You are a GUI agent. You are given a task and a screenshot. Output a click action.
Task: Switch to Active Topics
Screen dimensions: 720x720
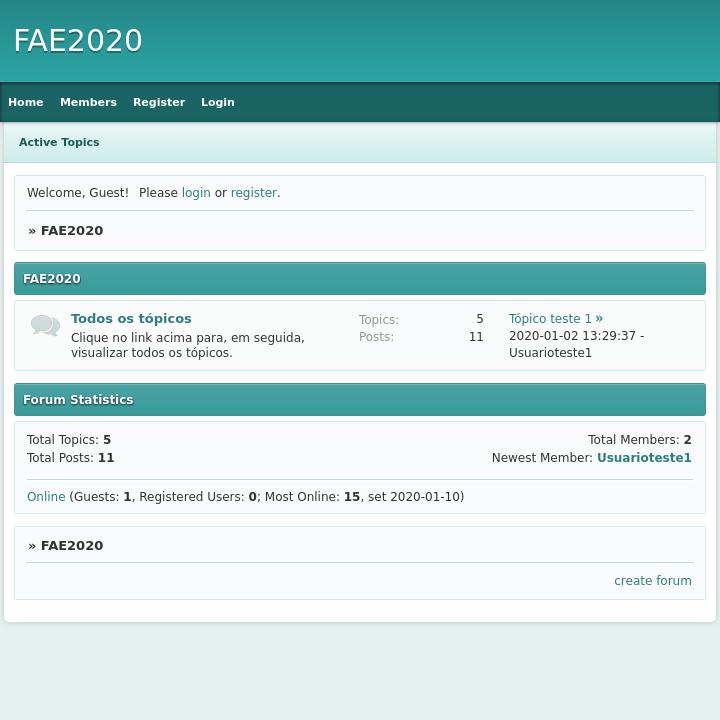coord(59,142)
